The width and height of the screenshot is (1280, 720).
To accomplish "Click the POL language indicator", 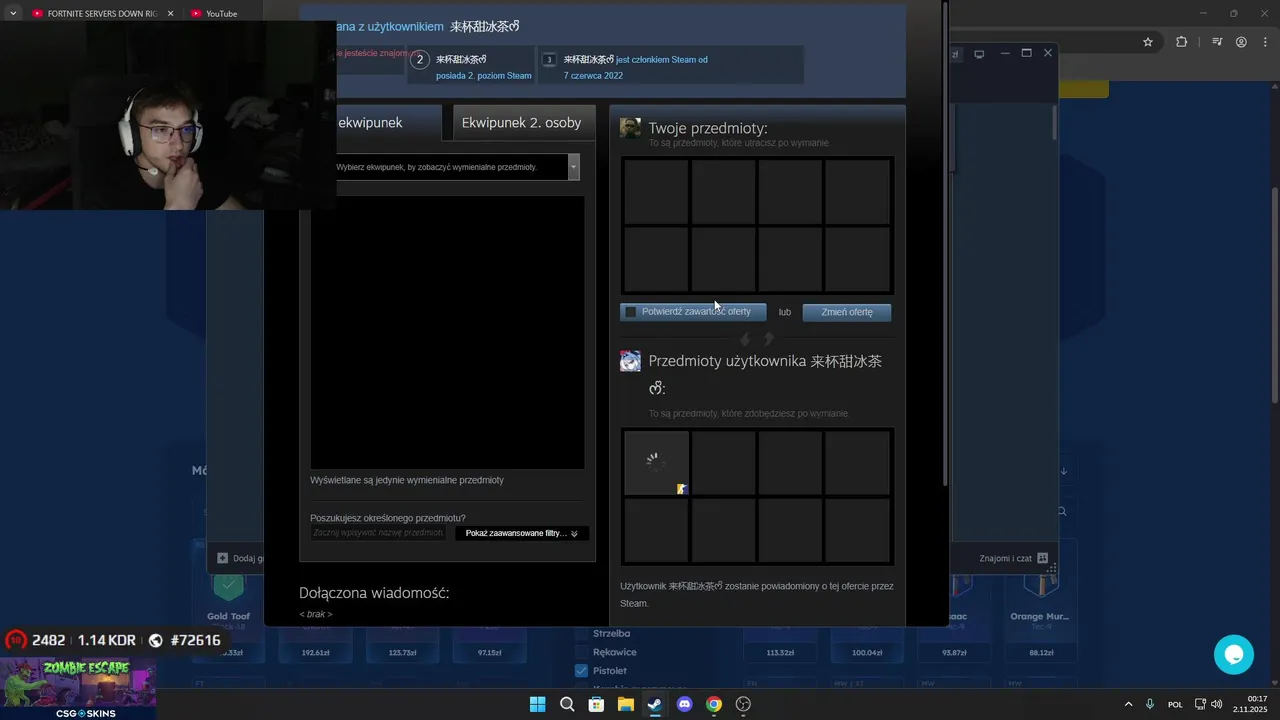I will coord(1175,704).
